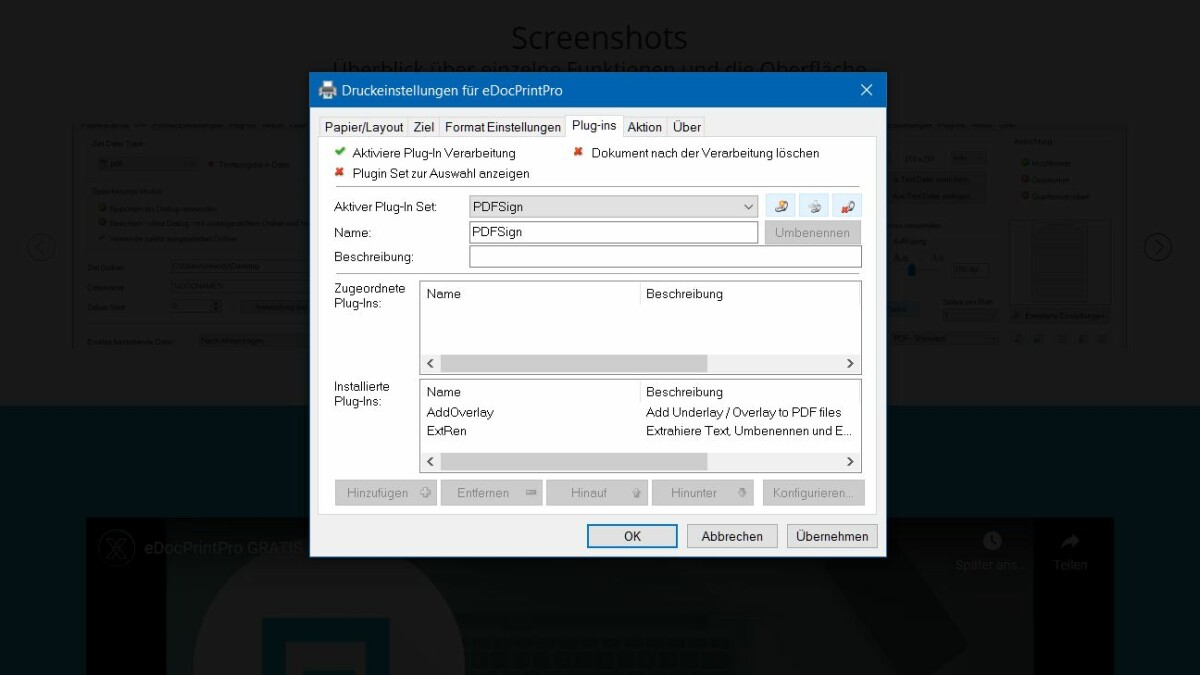Toggle Dokument nach der Verarbeitung löschen
This screenshot has height=675, width=1200.
point(578,152)
